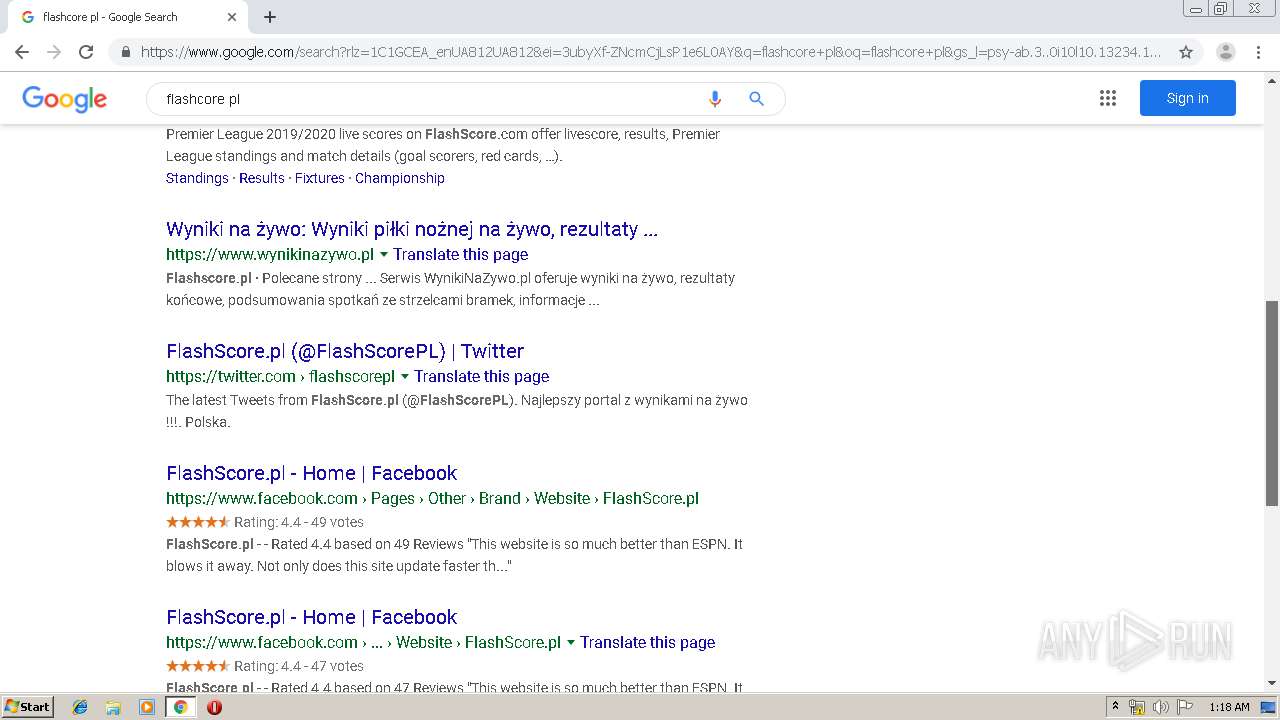Click the "Premier League 2019/2020 live scores" snippet
This screenshot has height=720, width=1280.
tap(443, 145)
